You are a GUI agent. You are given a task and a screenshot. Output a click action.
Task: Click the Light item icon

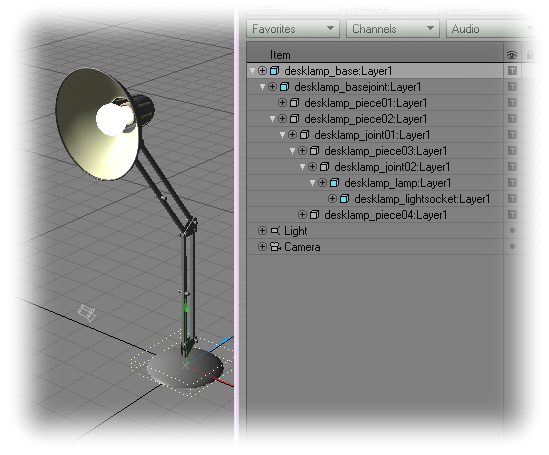276,231
